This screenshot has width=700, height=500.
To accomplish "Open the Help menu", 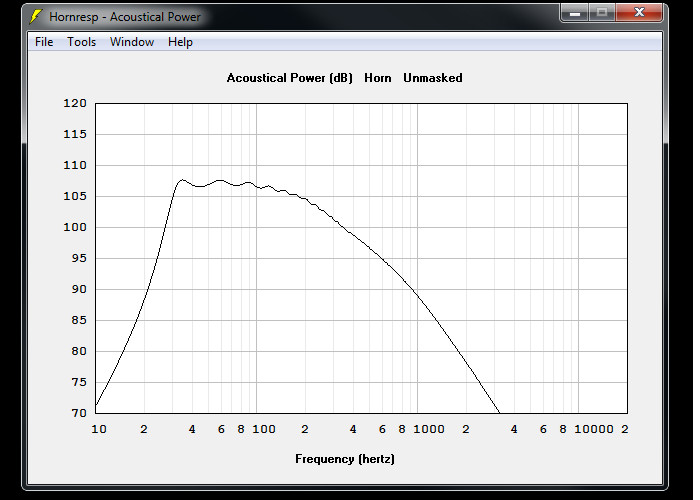I will tap(180, 42).
